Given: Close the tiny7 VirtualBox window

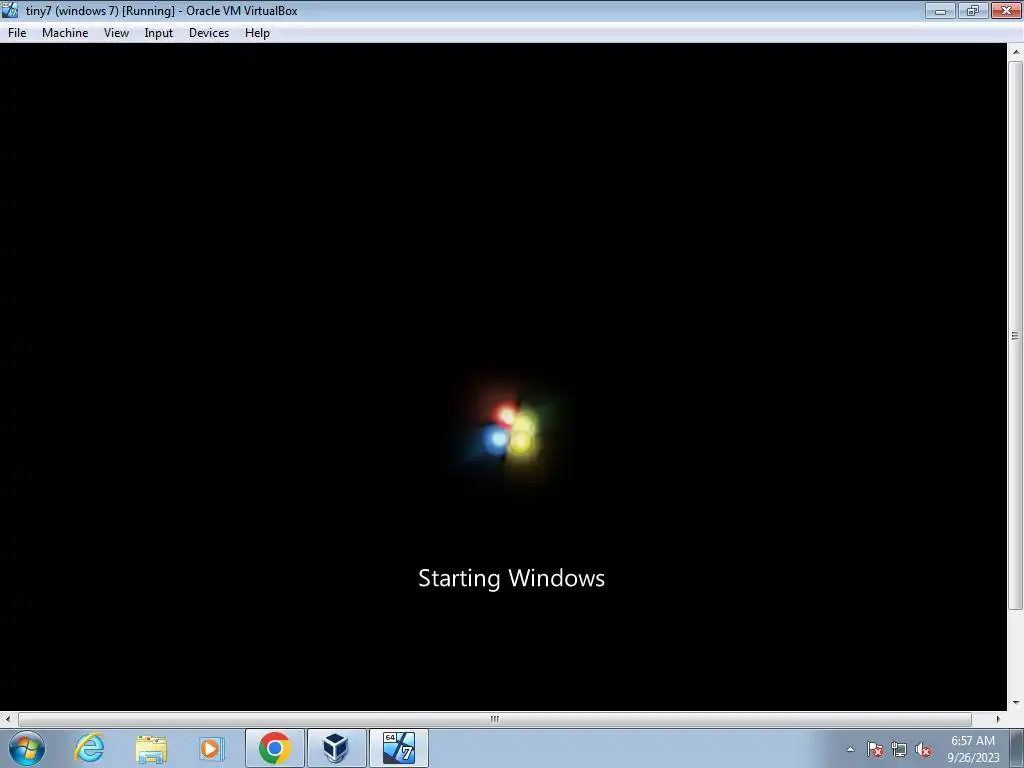Looking at the screenshot, I should (1006, 10).
